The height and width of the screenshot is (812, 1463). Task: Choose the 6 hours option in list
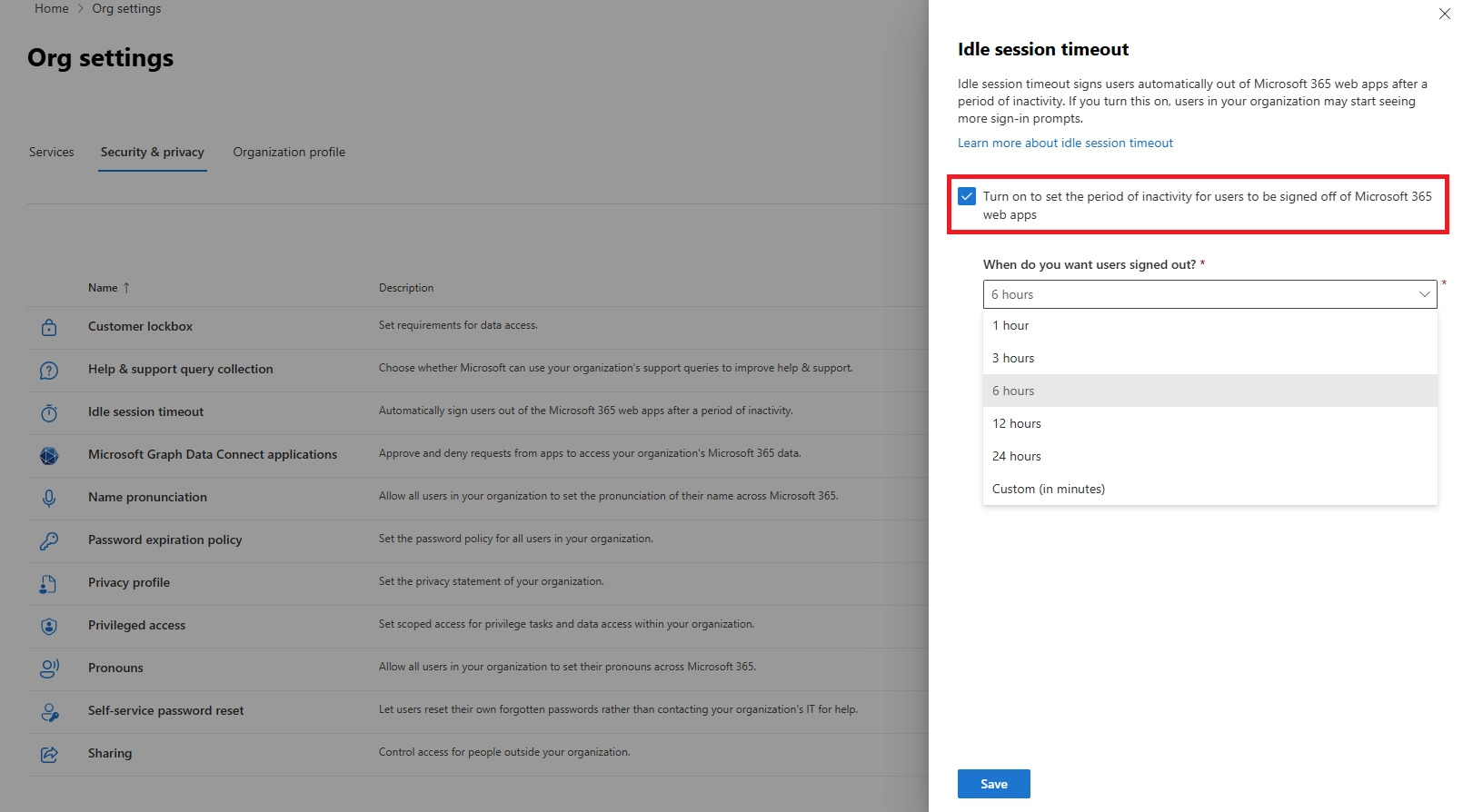pos(1209,391)
